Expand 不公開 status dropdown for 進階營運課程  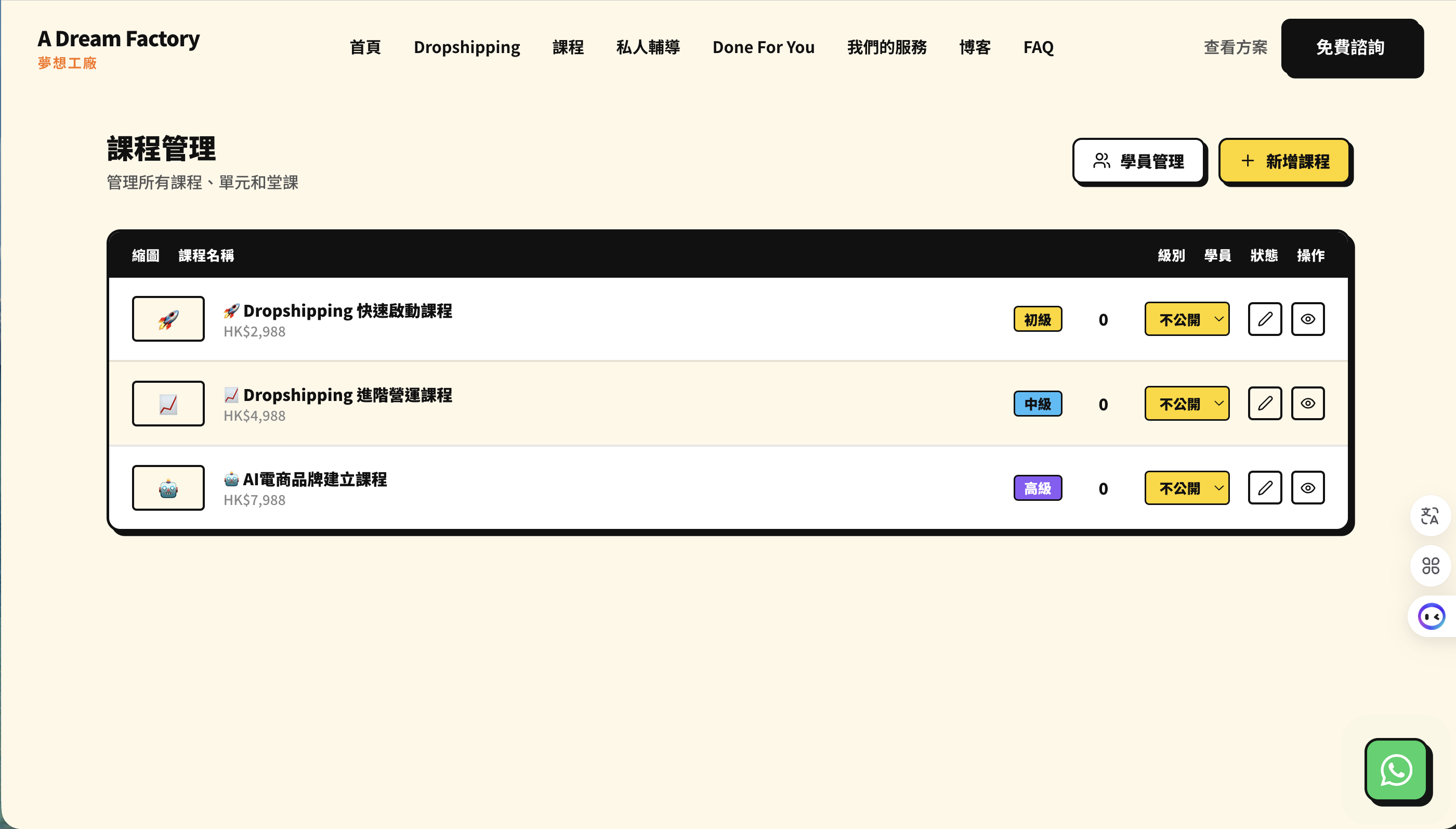tap(1186, 404)
